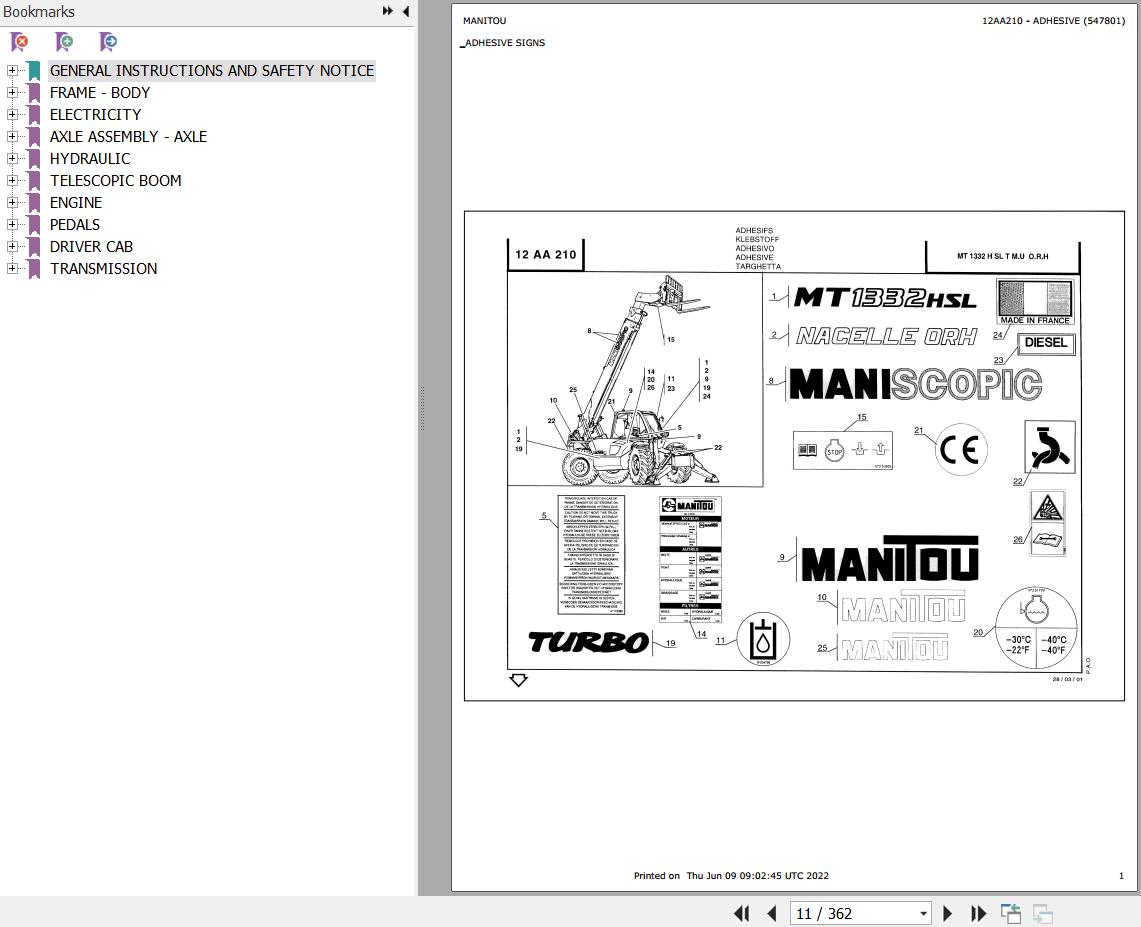Viewport: 1141px width, 927px height.
Task: Open the HYDRAULIC bookmark
Action: pos(90,159)
